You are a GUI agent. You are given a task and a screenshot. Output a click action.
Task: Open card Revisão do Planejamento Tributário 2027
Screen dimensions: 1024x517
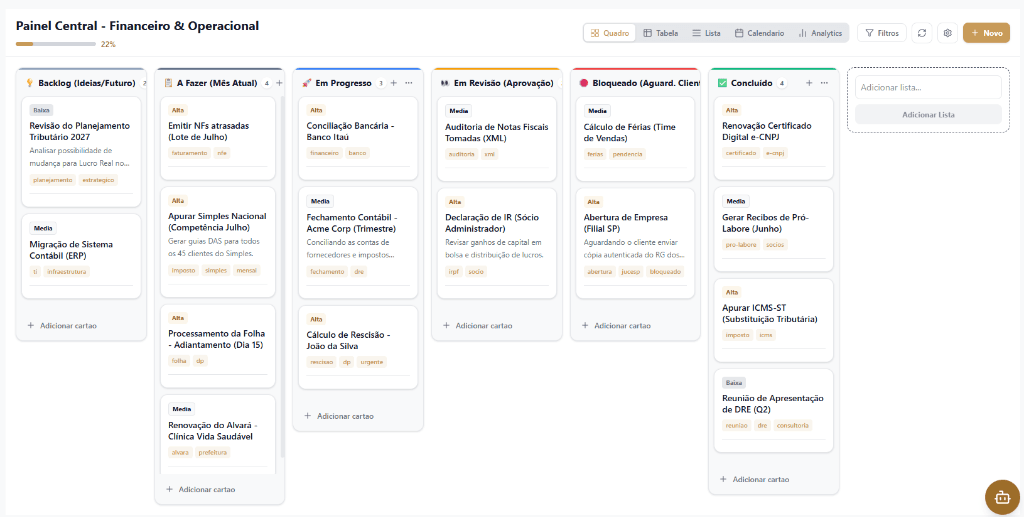click(x=82, y=151)
